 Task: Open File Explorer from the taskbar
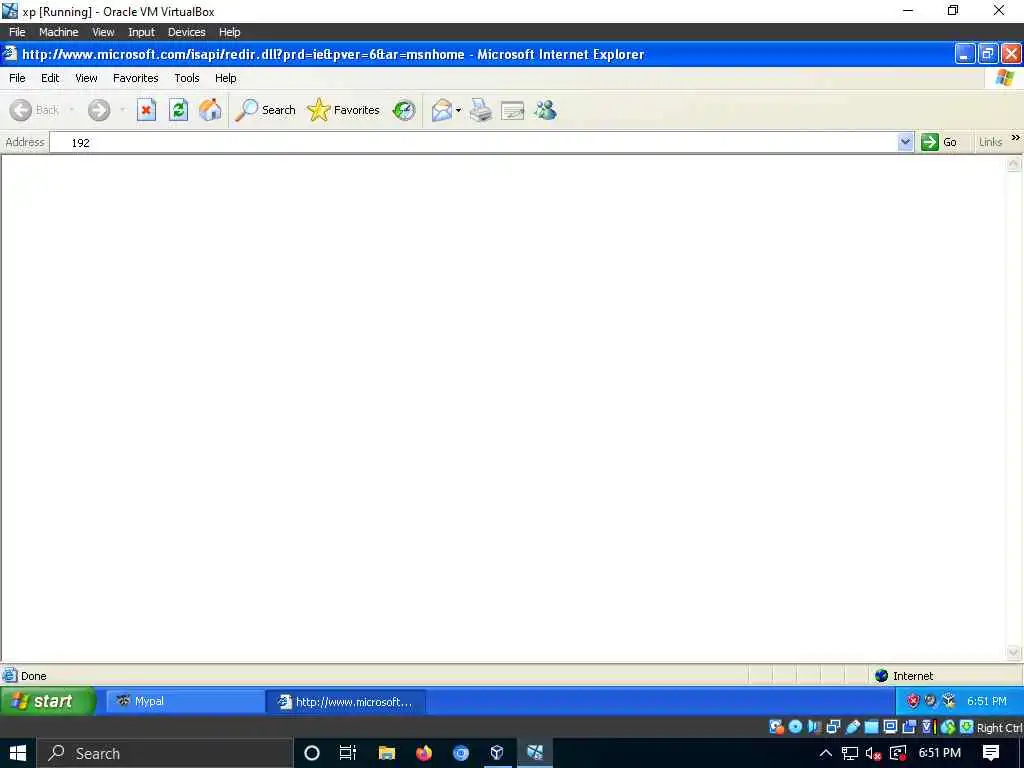[387, 753]
